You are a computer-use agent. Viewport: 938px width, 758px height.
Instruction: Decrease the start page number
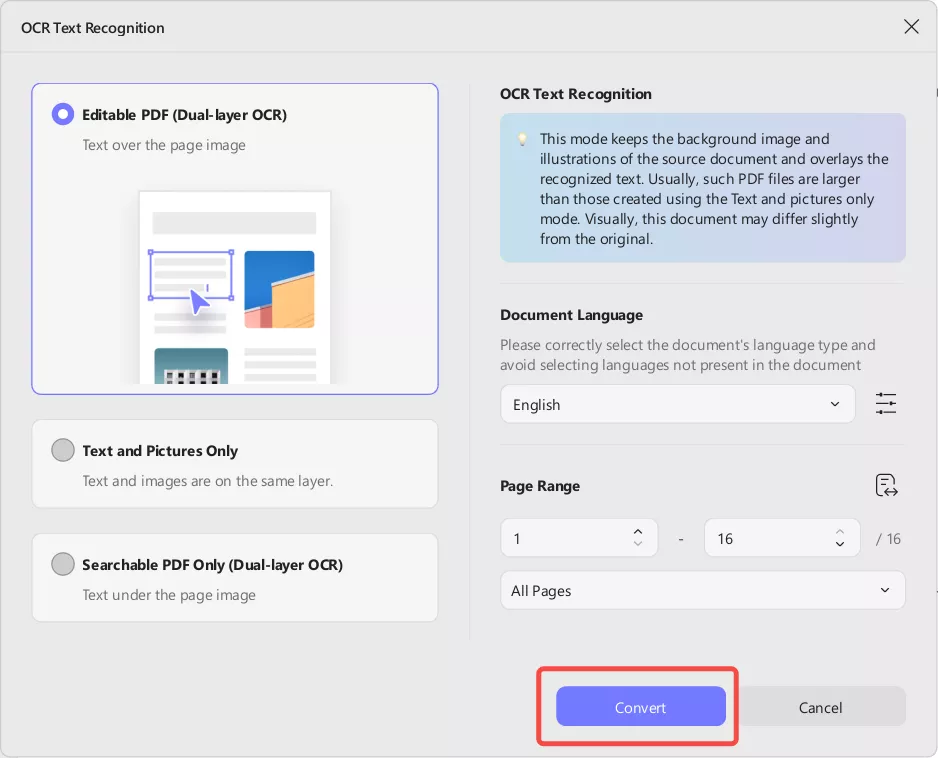pyautogui.click(x=638, y=544)
